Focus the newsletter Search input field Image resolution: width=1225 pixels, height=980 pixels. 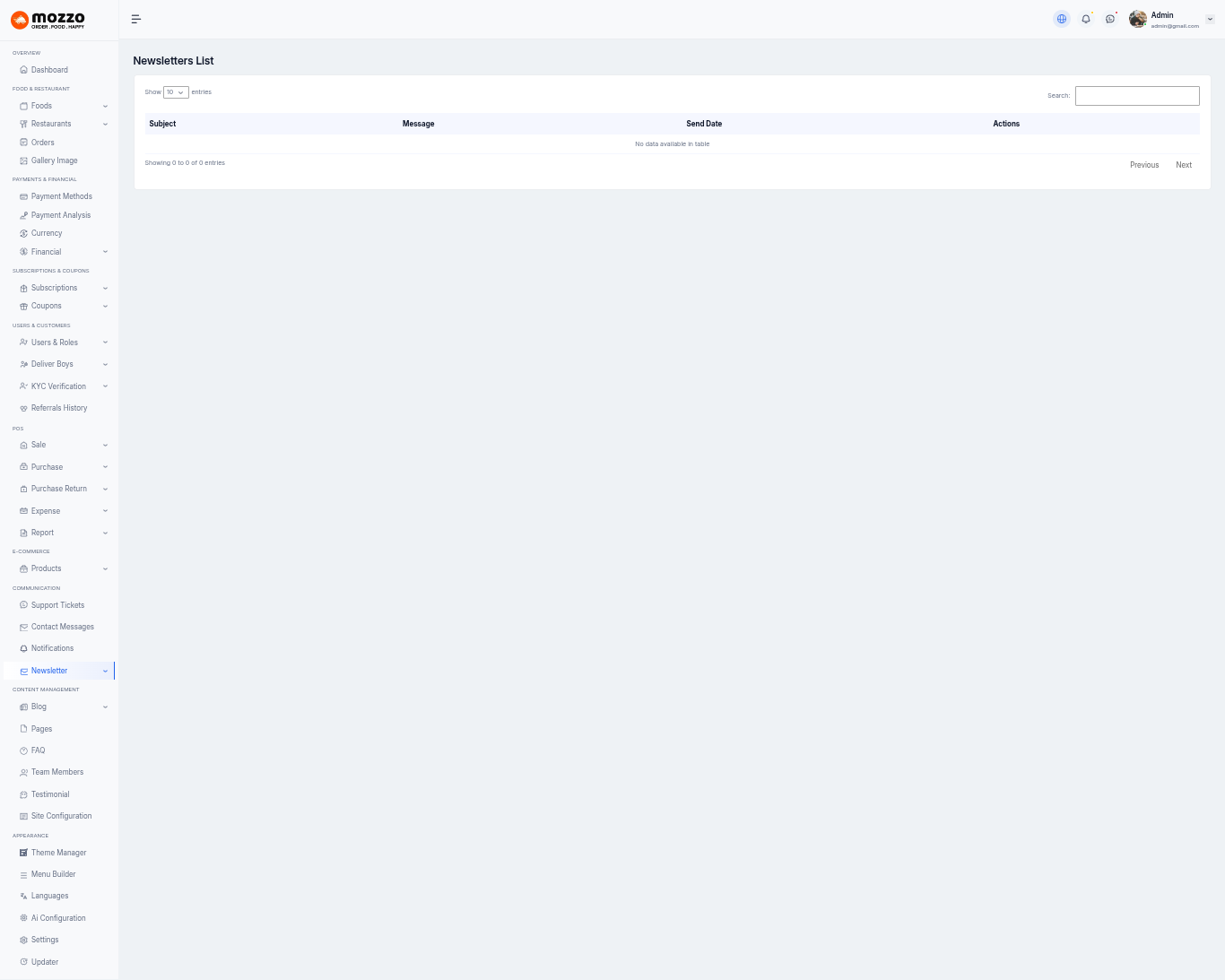click(x=1137, y=96)
